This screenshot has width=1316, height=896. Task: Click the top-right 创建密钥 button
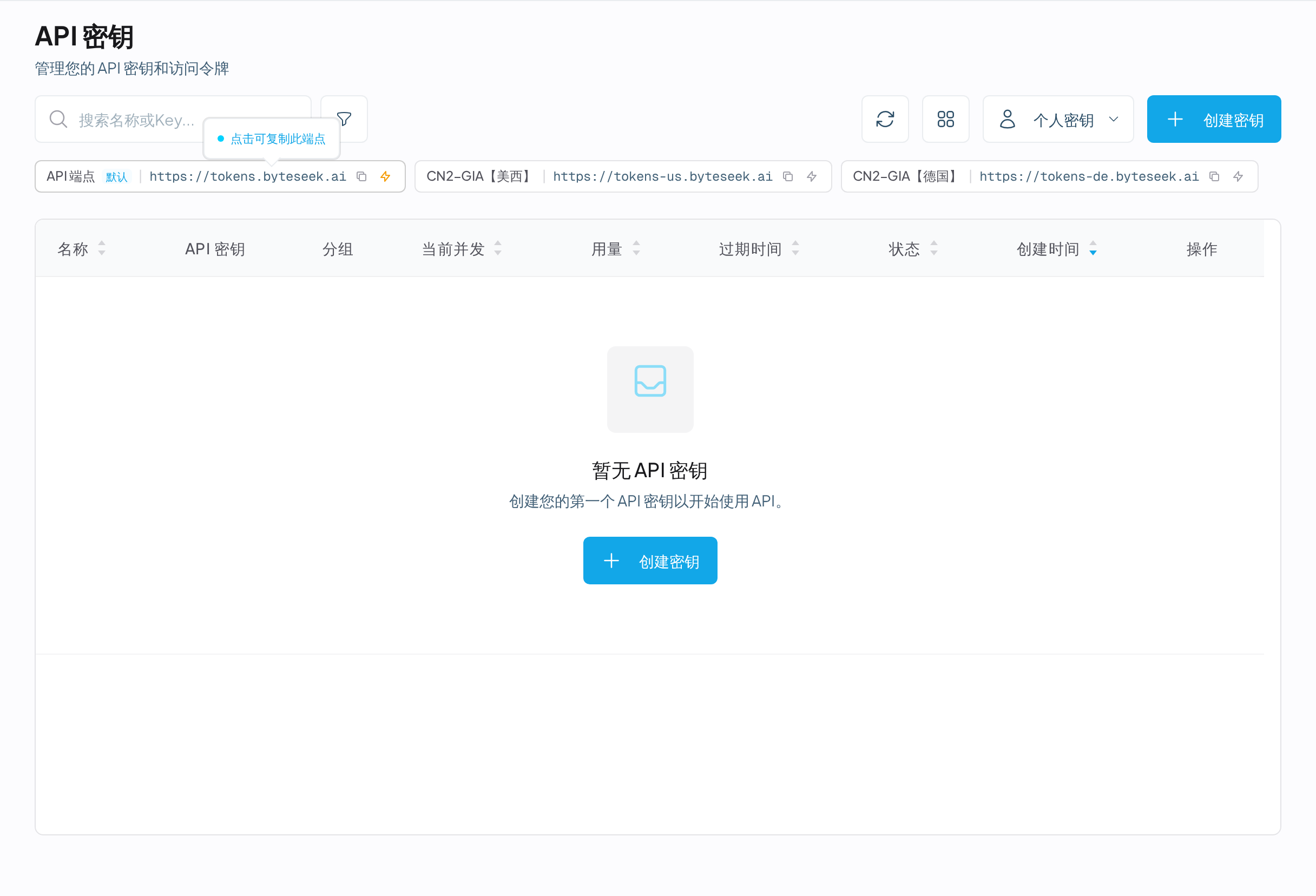click(x=1214, y=119)
